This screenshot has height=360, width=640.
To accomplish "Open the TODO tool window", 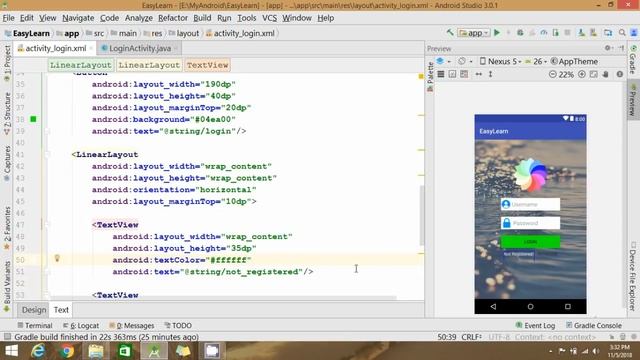I will pos(178,325).
